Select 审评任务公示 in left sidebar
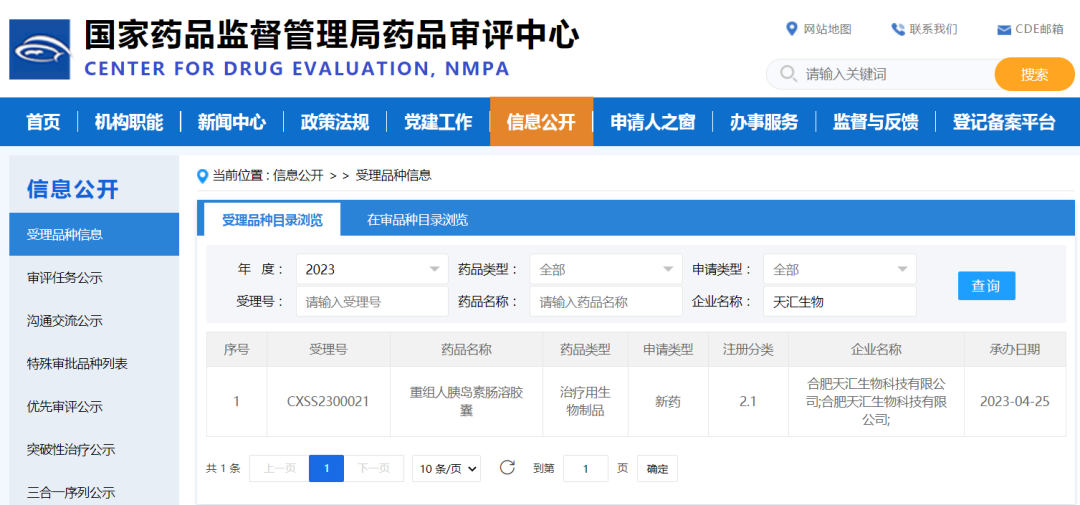Viewport: 1080px width, 505px height. [65, 278]
